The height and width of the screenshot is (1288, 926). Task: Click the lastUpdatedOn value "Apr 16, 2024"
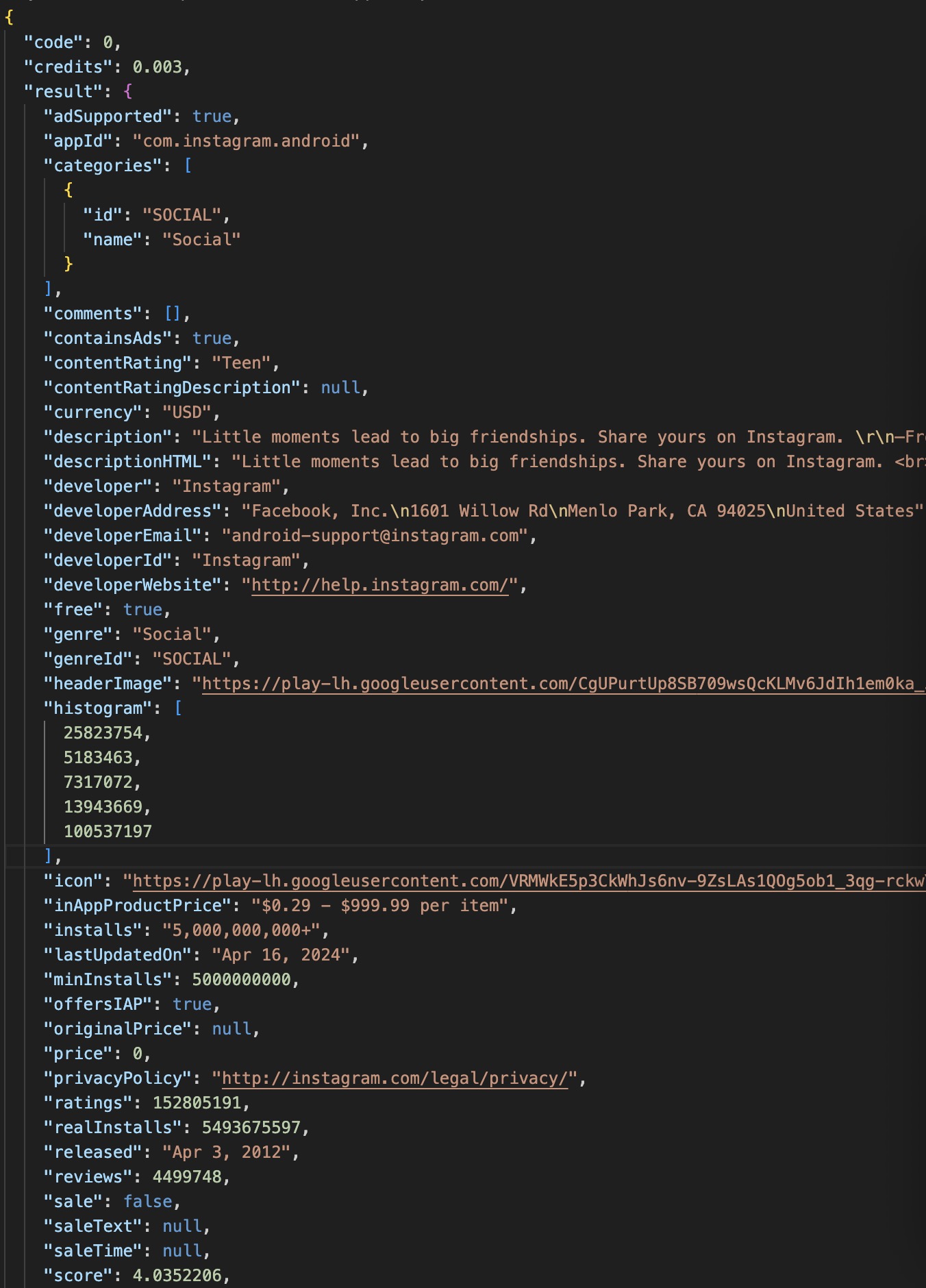coord(281,955)
